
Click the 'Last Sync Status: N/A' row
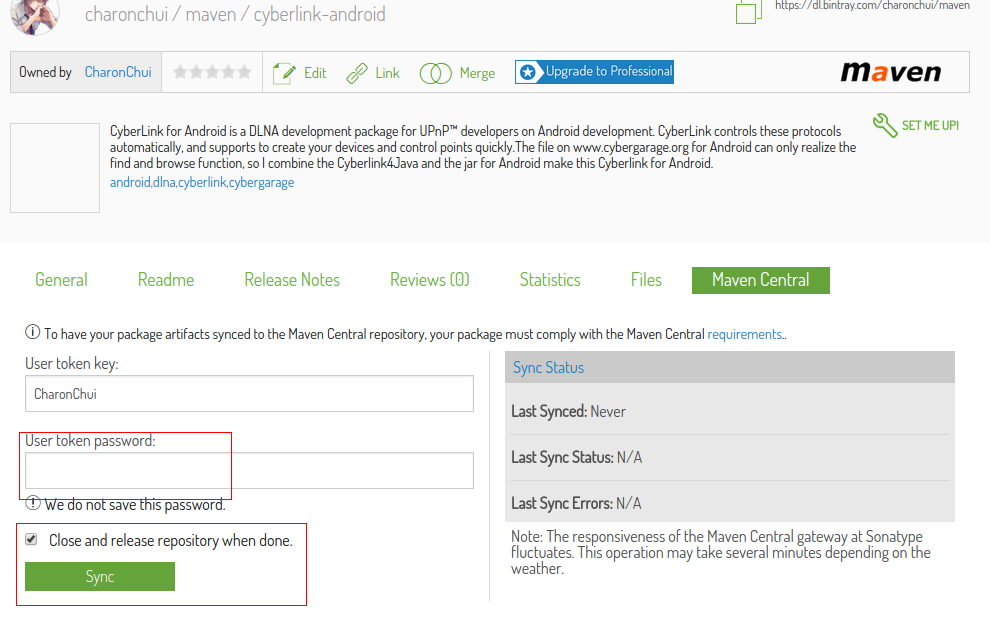click(730, 457)
